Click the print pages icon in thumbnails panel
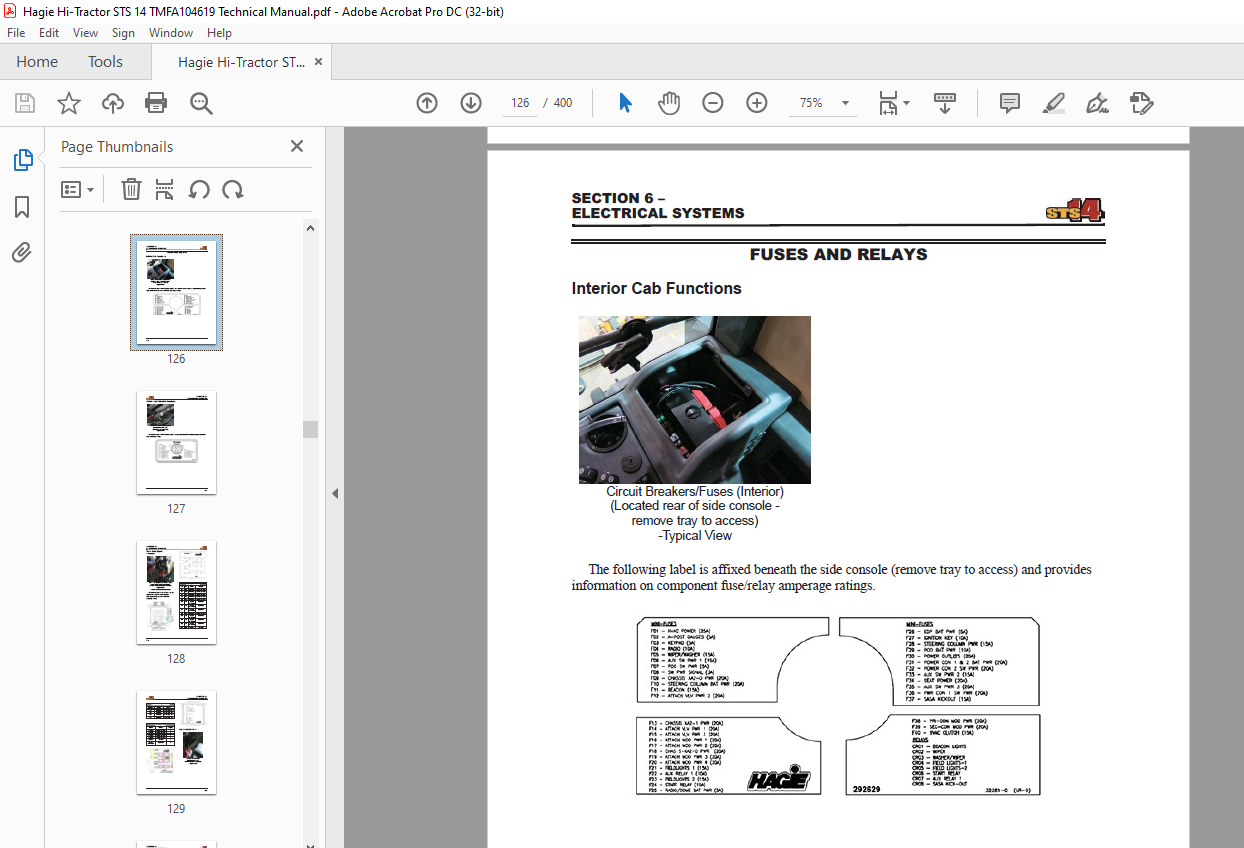The height and width of the screenshot is (848, 1244). coord(165,189)
